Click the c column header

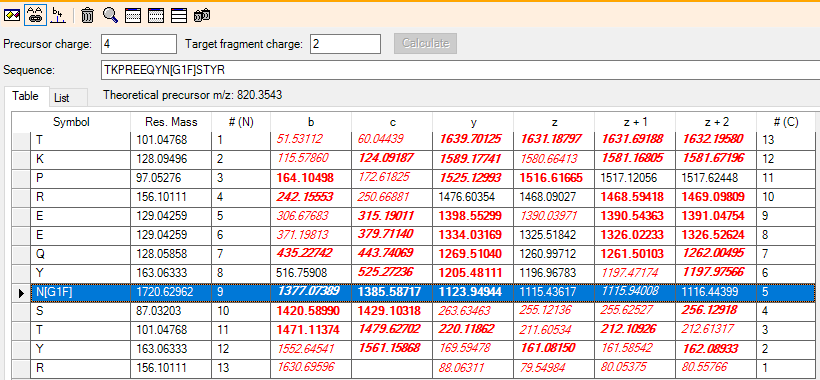click(392, 122)
